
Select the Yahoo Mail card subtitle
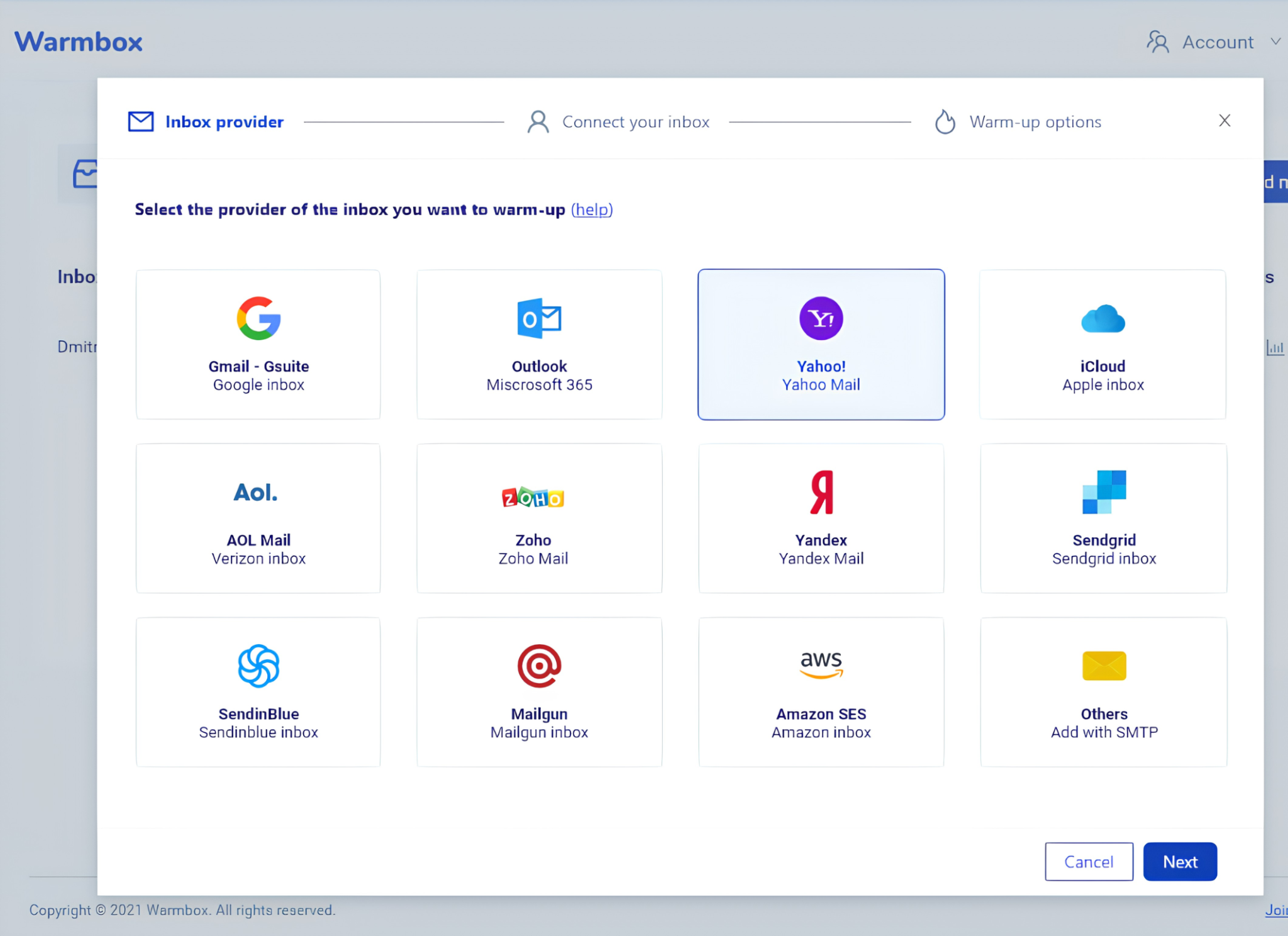click(821, 385)
